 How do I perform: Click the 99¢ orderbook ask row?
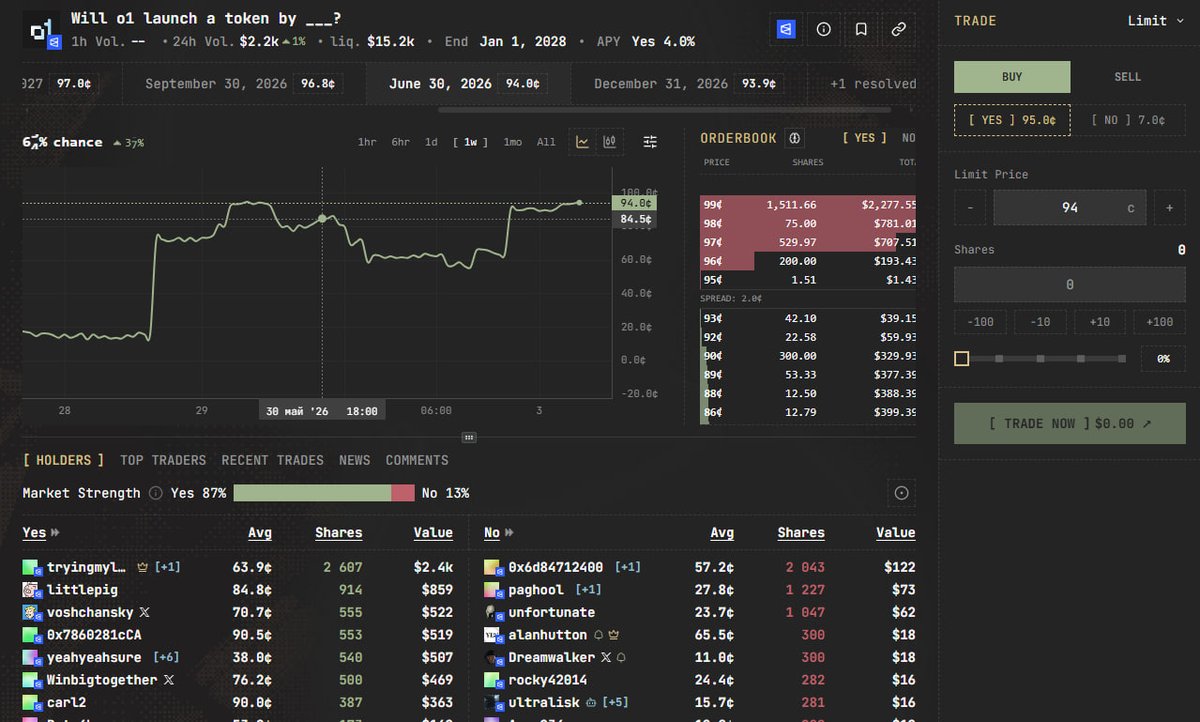coord(808,205)
